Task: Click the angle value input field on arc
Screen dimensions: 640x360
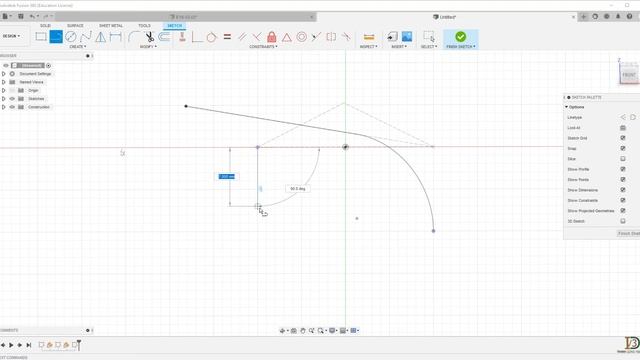Action: [298, 189]
